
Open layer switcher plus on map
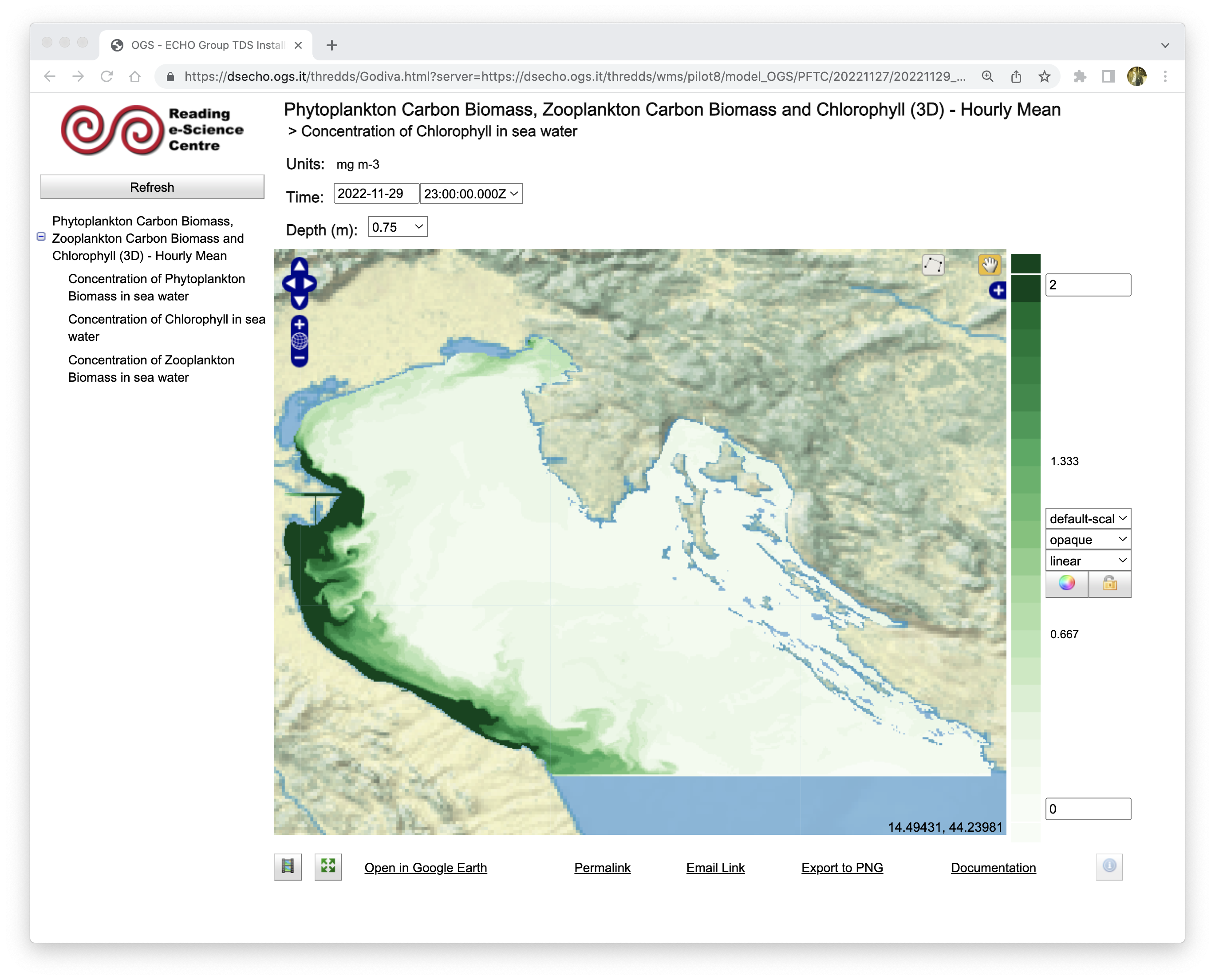(998, 291)
